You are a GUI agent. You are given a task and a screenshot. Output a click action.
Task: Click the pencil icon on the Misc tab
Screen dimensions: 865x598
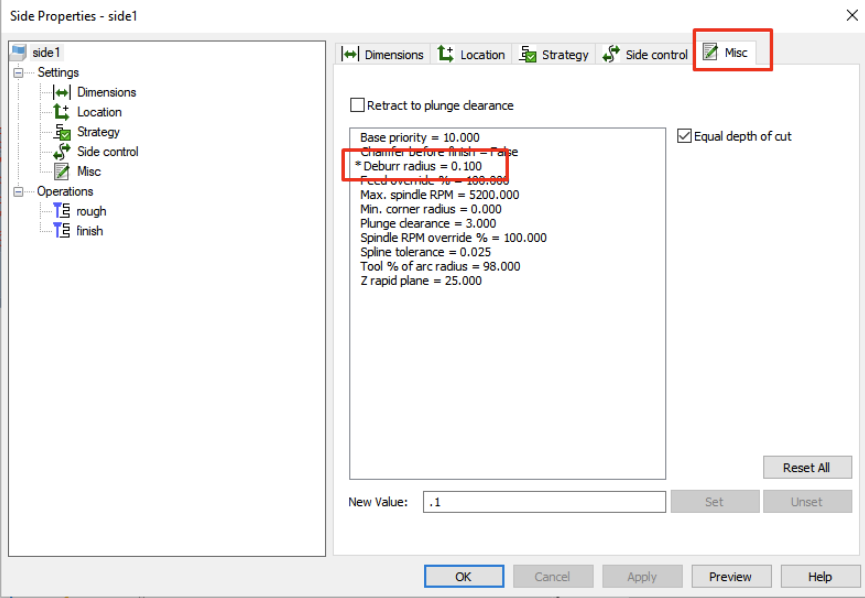pos(711,54)
